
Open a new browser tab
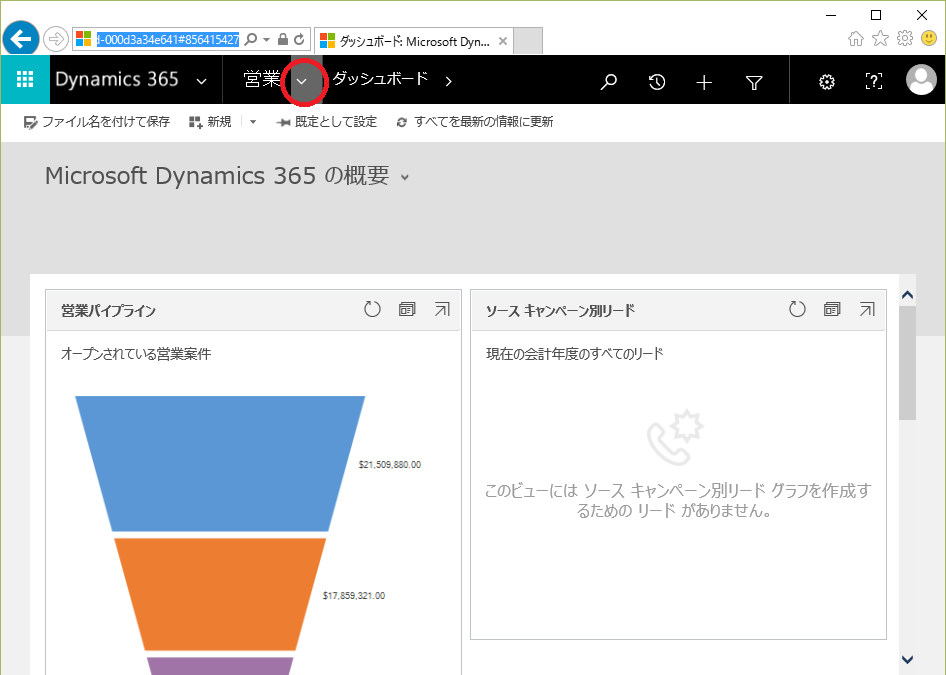coord(528,41)
